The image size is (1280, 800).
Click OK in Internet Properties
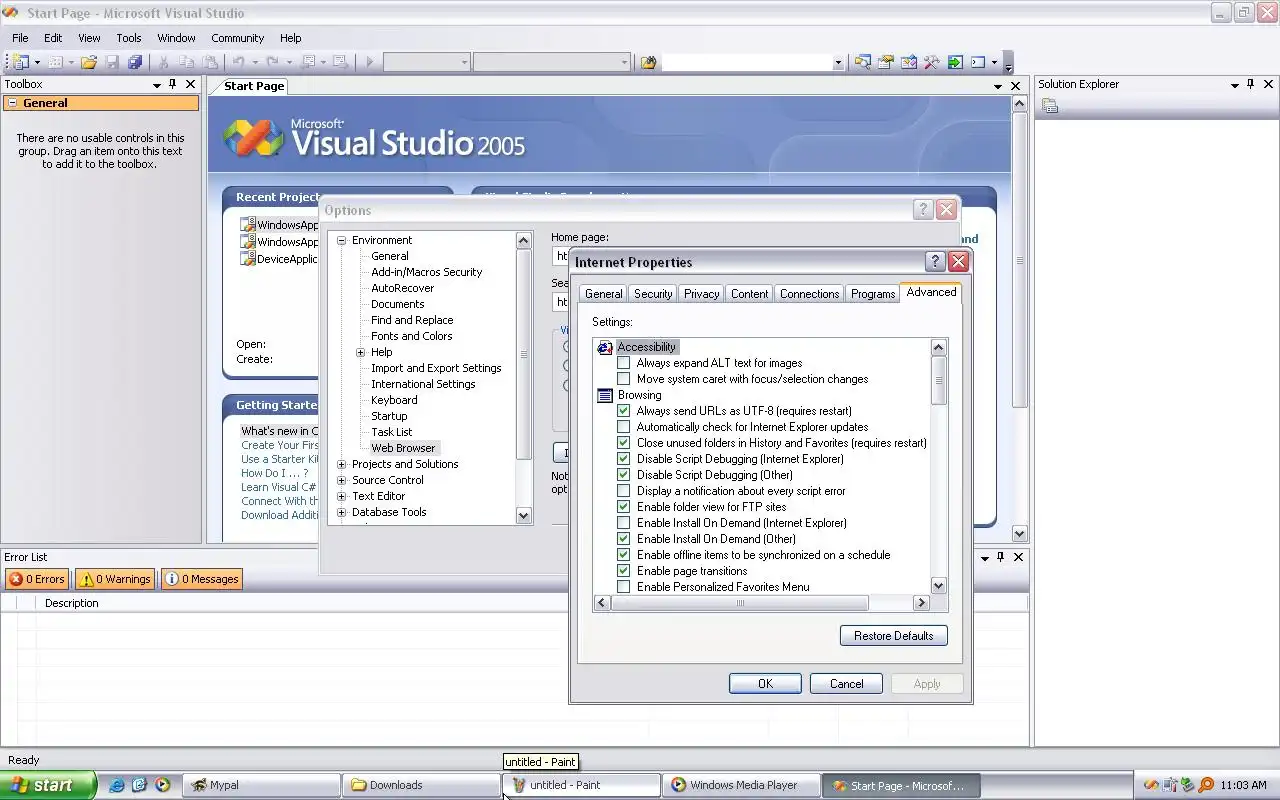(765, 684)
